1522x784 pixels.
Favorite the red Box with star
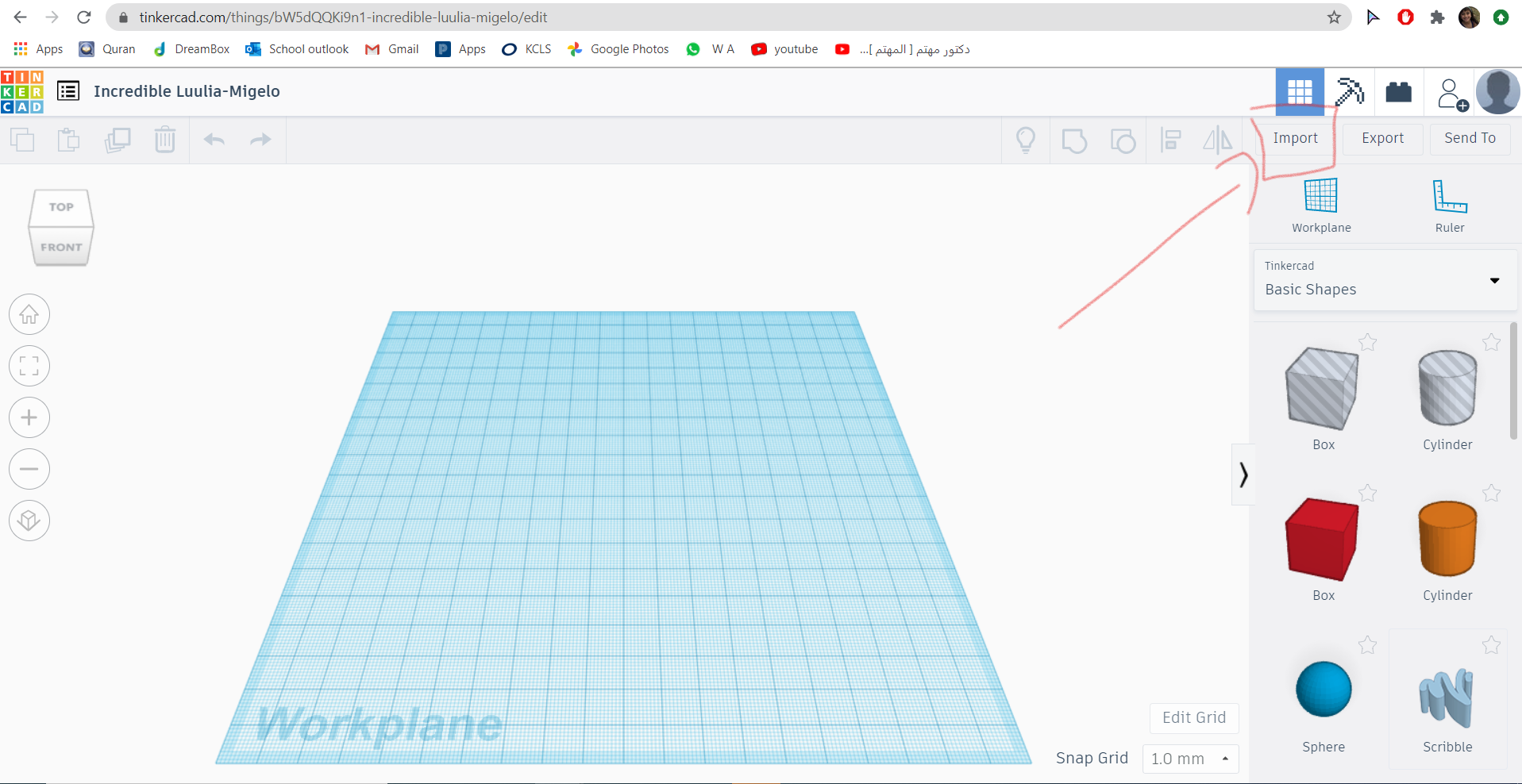pyautogui.click(x=1367, y=493)
